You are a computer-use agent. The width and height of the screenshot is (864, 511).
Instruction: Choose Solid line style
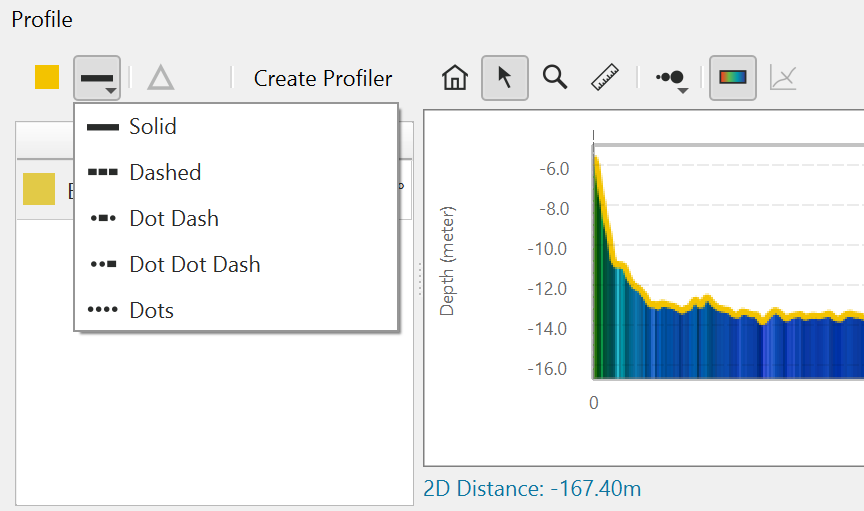click(152, 127)
